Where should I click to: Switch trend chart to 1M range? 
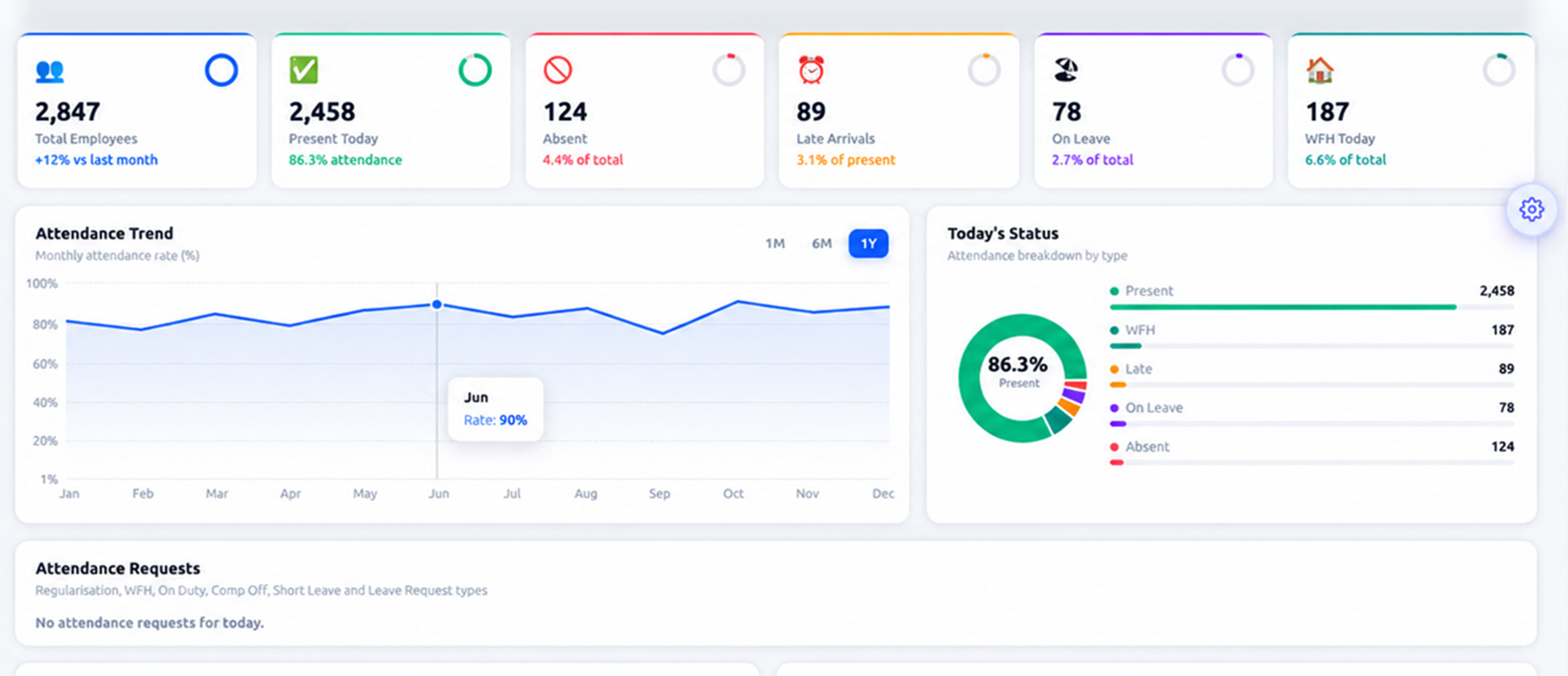click(775, 243)
